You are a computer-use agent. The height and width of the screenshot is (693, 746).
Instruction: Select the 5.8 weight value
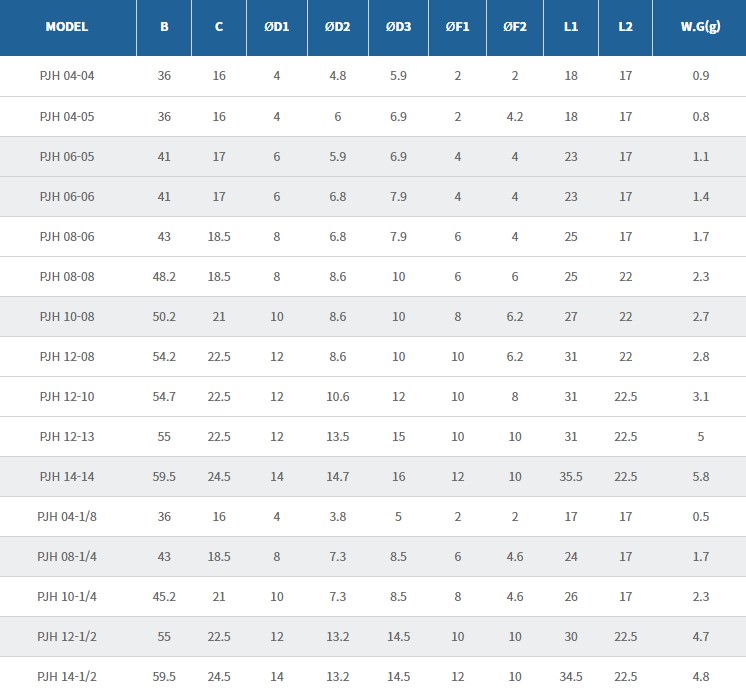click(x=700, y=477)
